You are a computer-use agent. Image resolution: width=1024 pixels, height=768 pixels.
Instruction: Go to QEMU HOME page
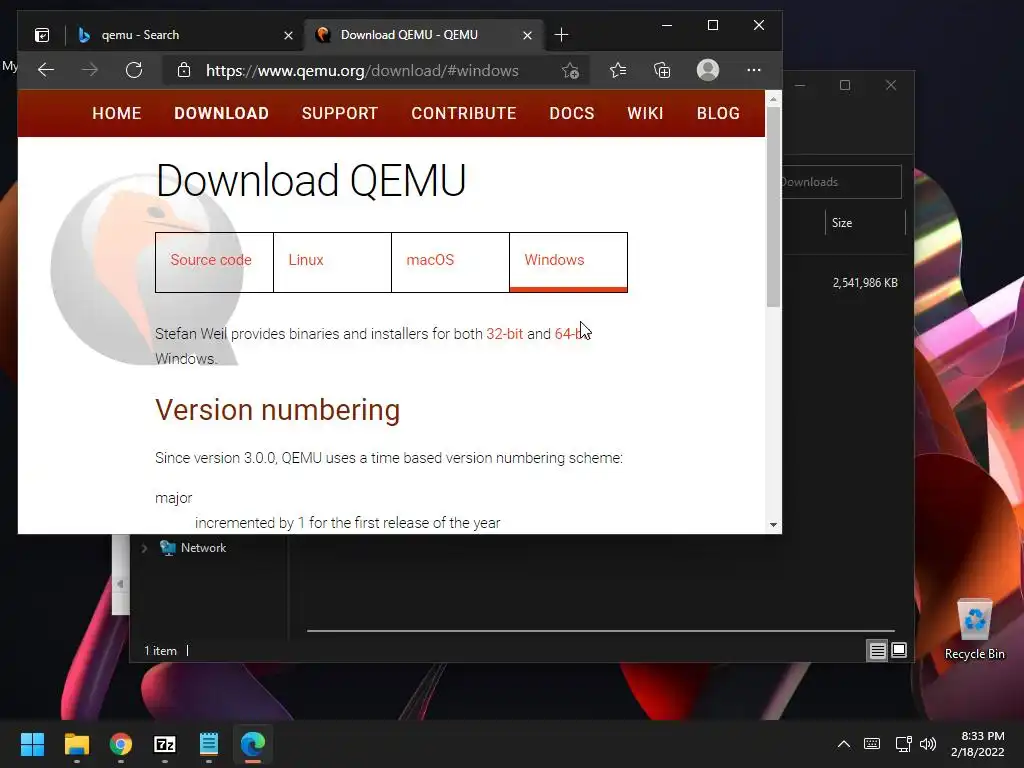click(117, 114)
